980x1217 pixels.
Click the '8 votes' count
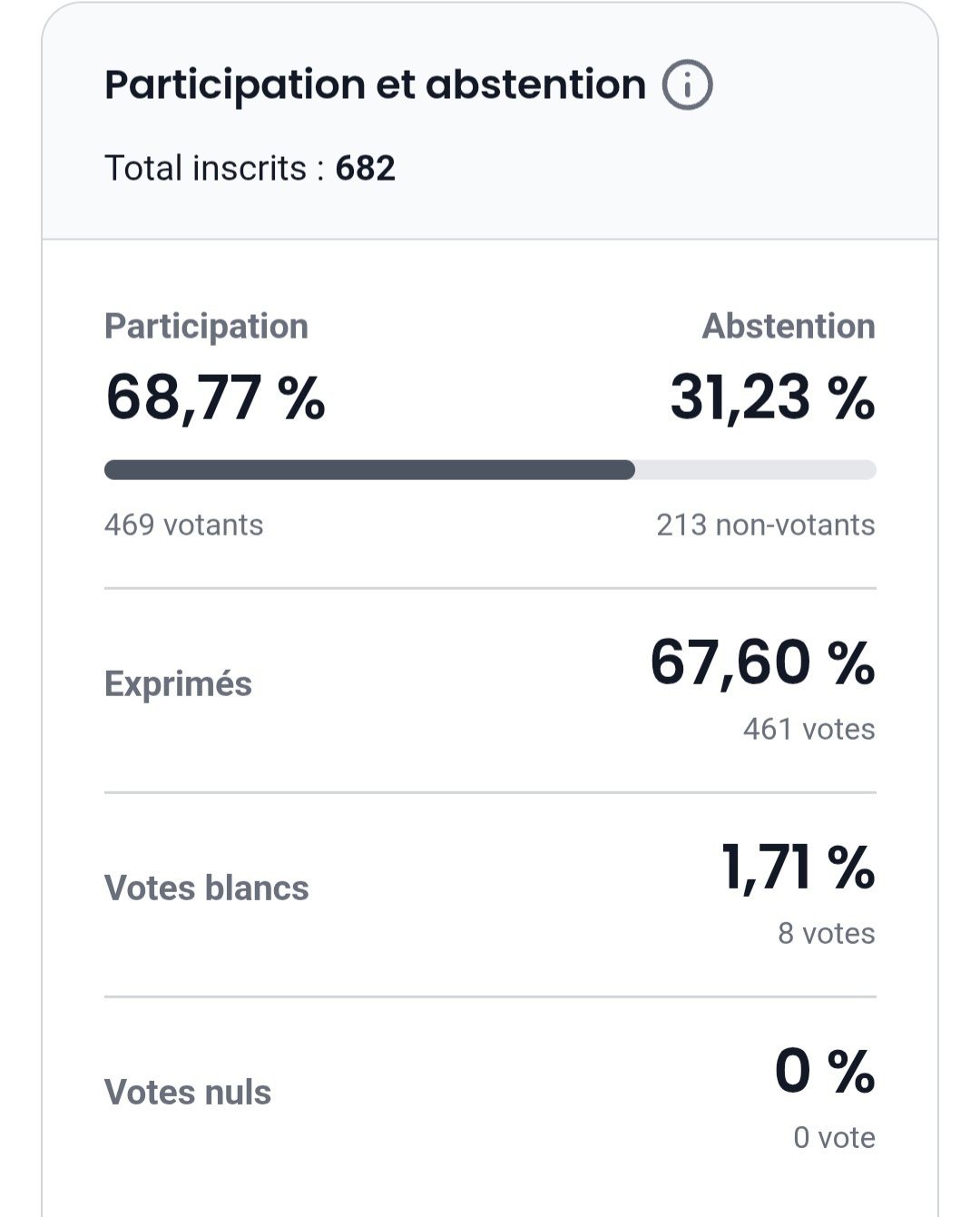pos(826,934)
